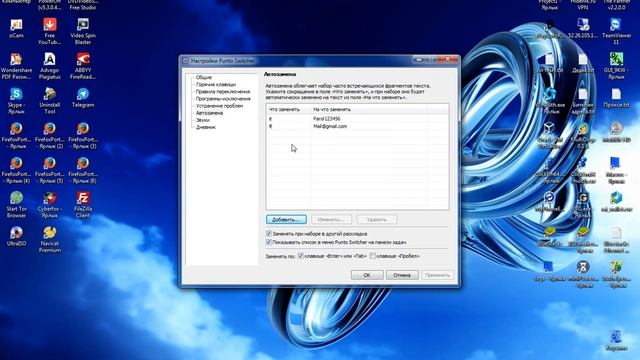
Task: Select the Автозамена section in tree
Action: [209, 113]
